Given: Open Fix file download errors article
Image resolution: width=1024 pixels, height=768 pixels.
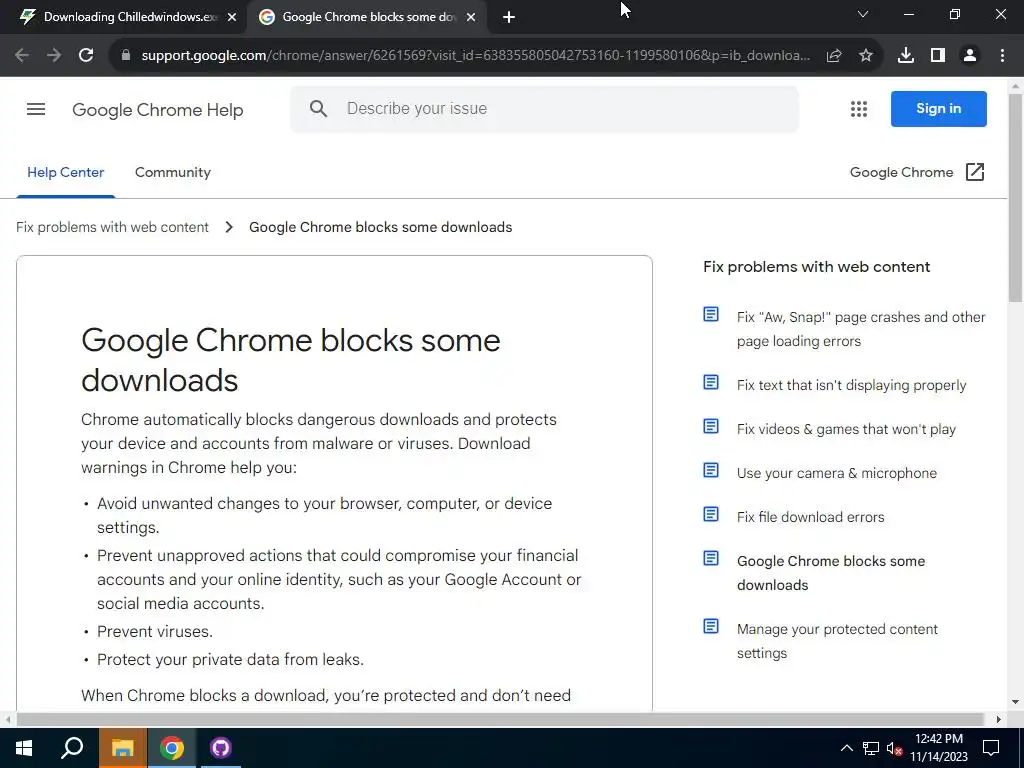Looking at the screenshot, I should click(810, 517).
